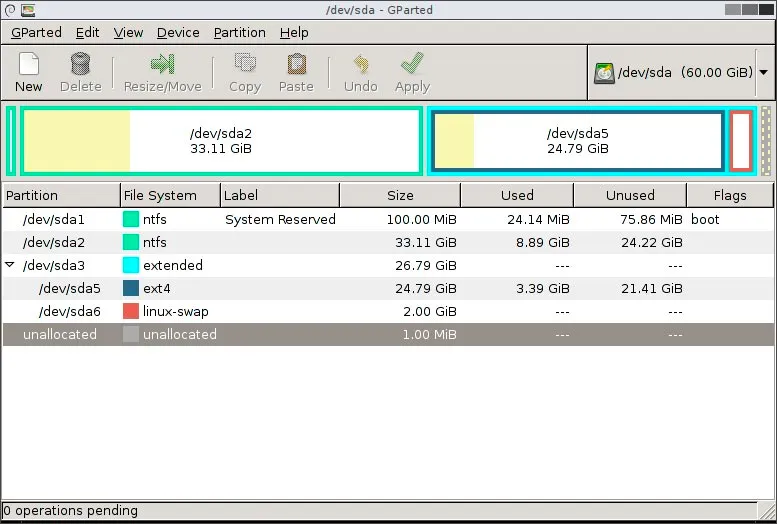The image size is (777, 524).
Task: Select the /dev/sda2 block in disk map
Action: (221, 141)
